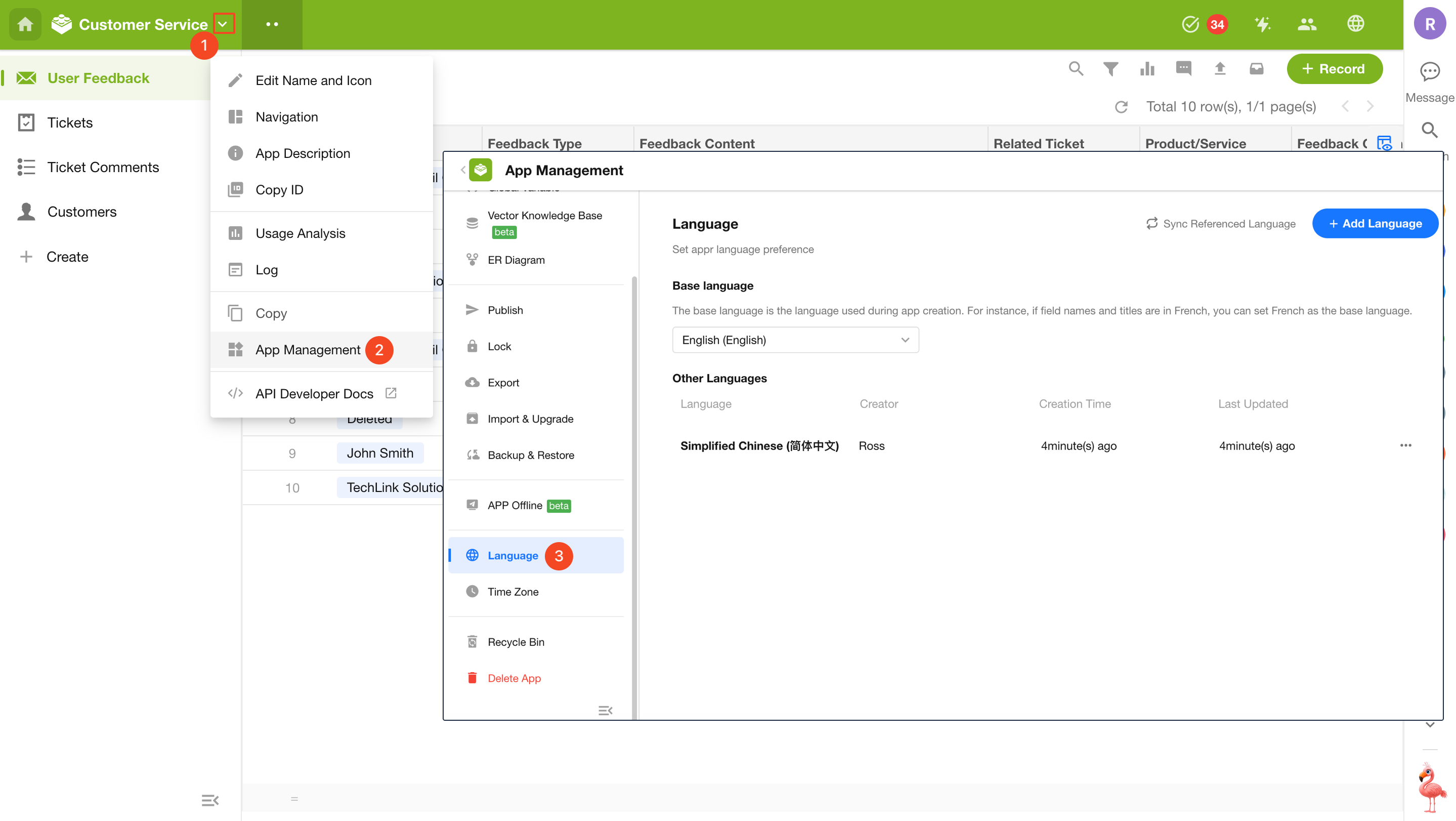Screen dimensions: 1456x821
Task: Open the filter funnel icon
Action: click(x=1110, y=69)
